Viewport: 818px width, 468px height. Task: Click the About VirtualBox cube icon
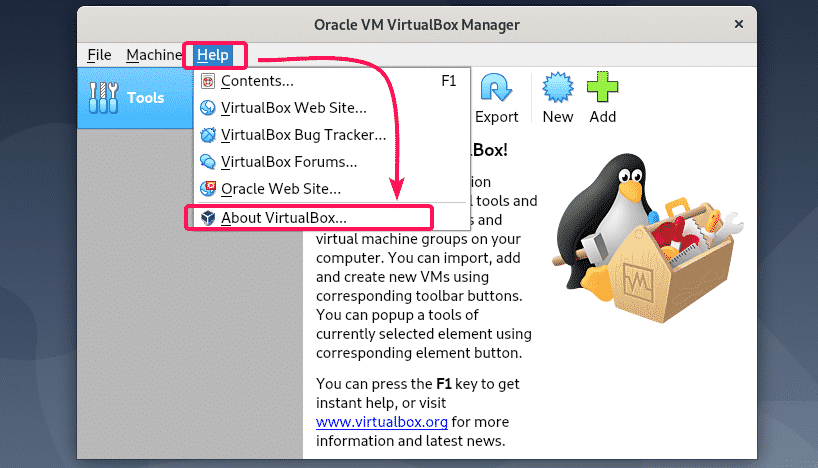208,218
